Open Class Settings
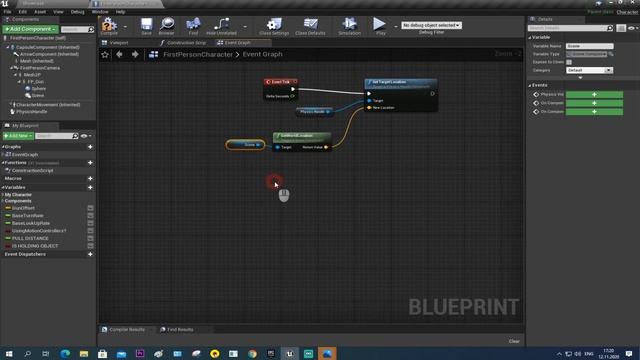640x360 pixels. tap(274, 26)
